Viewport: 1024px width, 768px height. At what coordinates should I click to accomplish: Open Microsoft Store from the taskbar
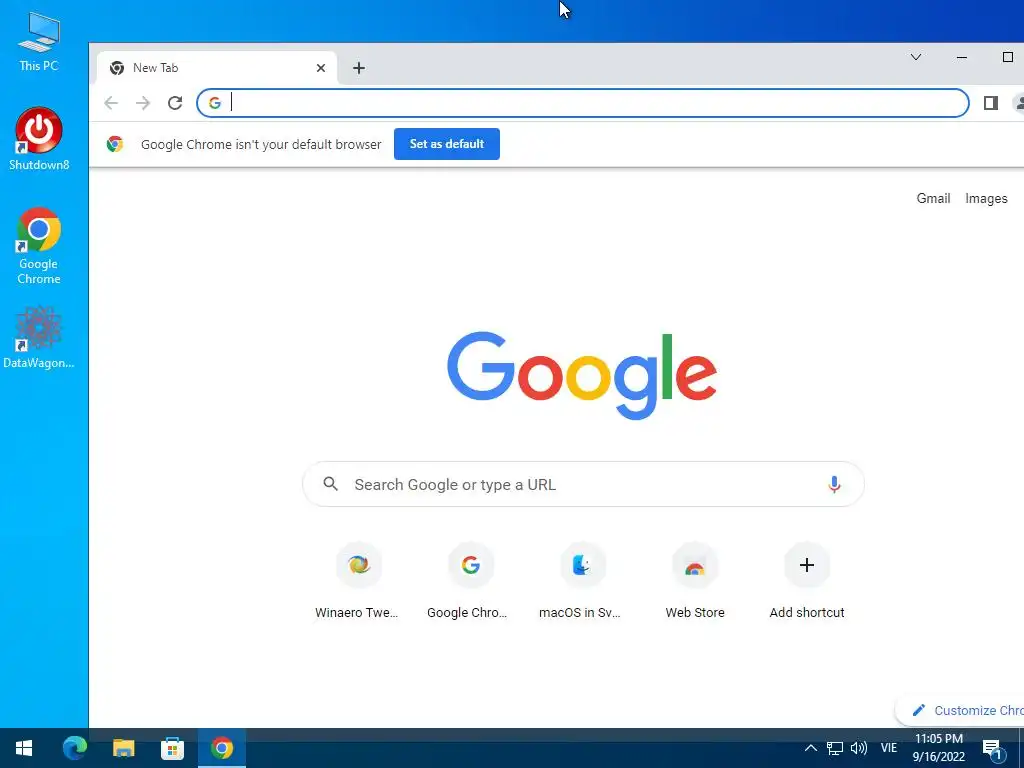pyautogui.click(x=172, y=748)
